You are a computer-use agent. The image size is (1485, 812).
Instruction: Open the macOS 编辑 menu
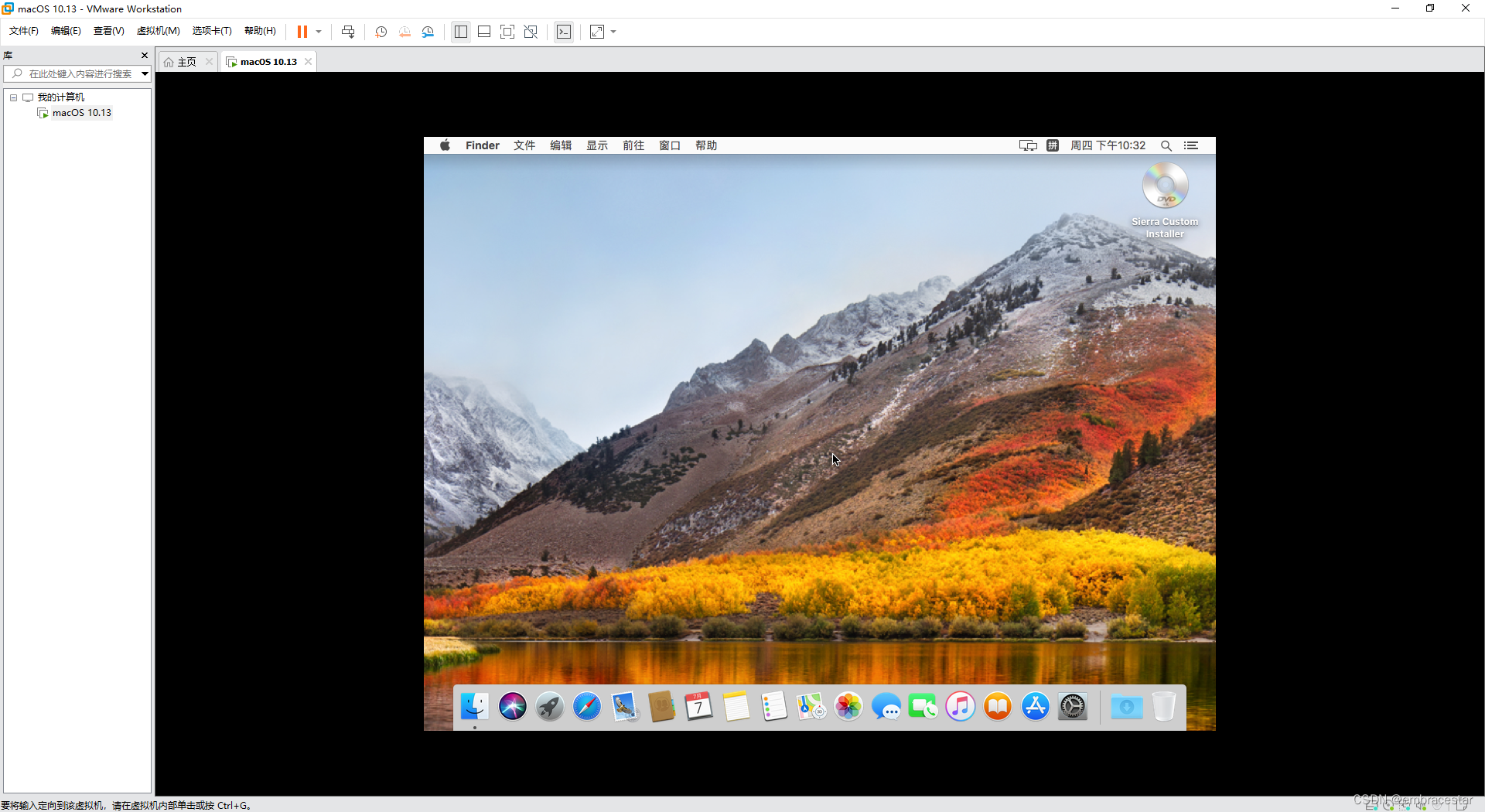point(561,145)
